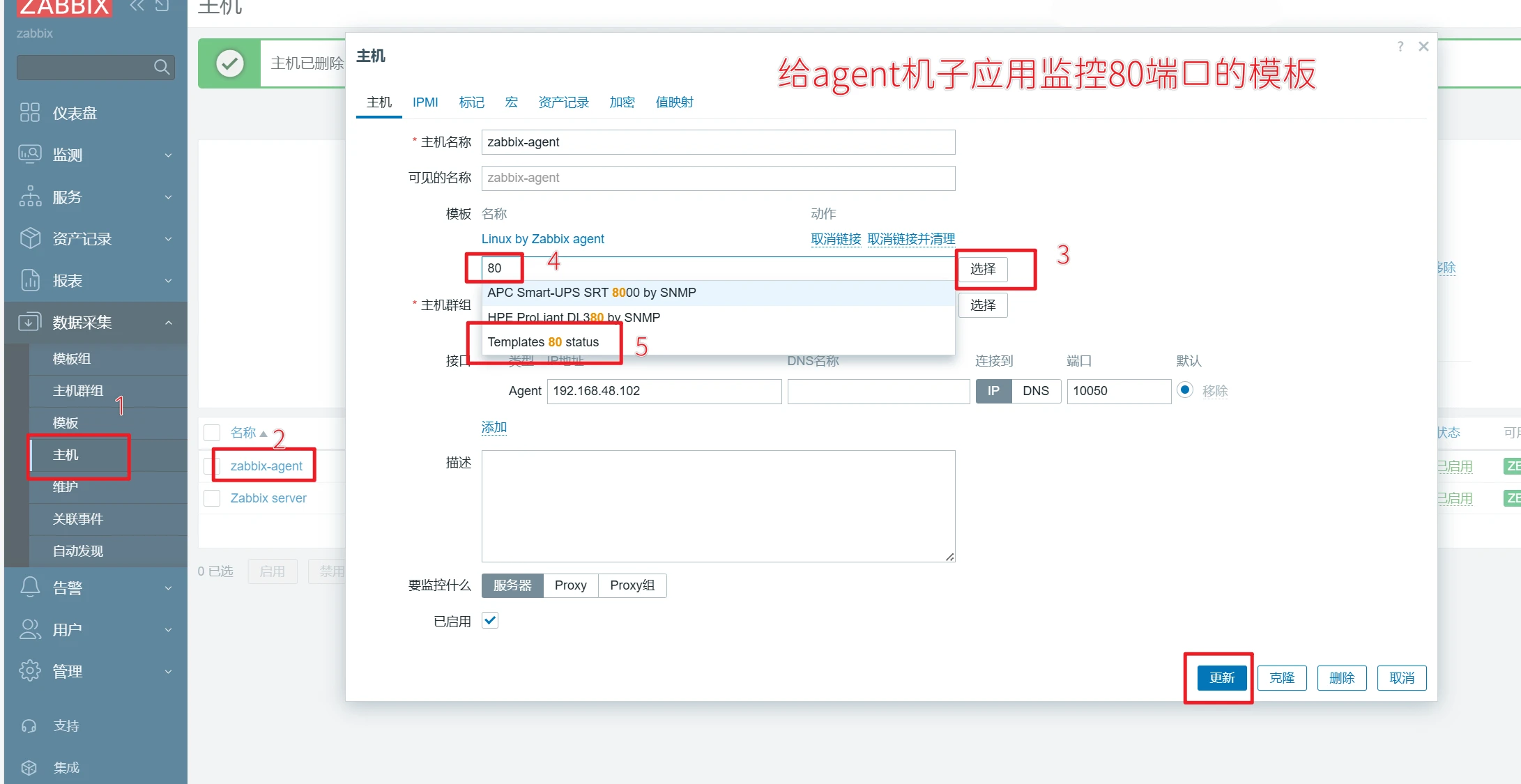Click the Administration gear icon
Screen dimensions: 1521x784
click(30, 671)
